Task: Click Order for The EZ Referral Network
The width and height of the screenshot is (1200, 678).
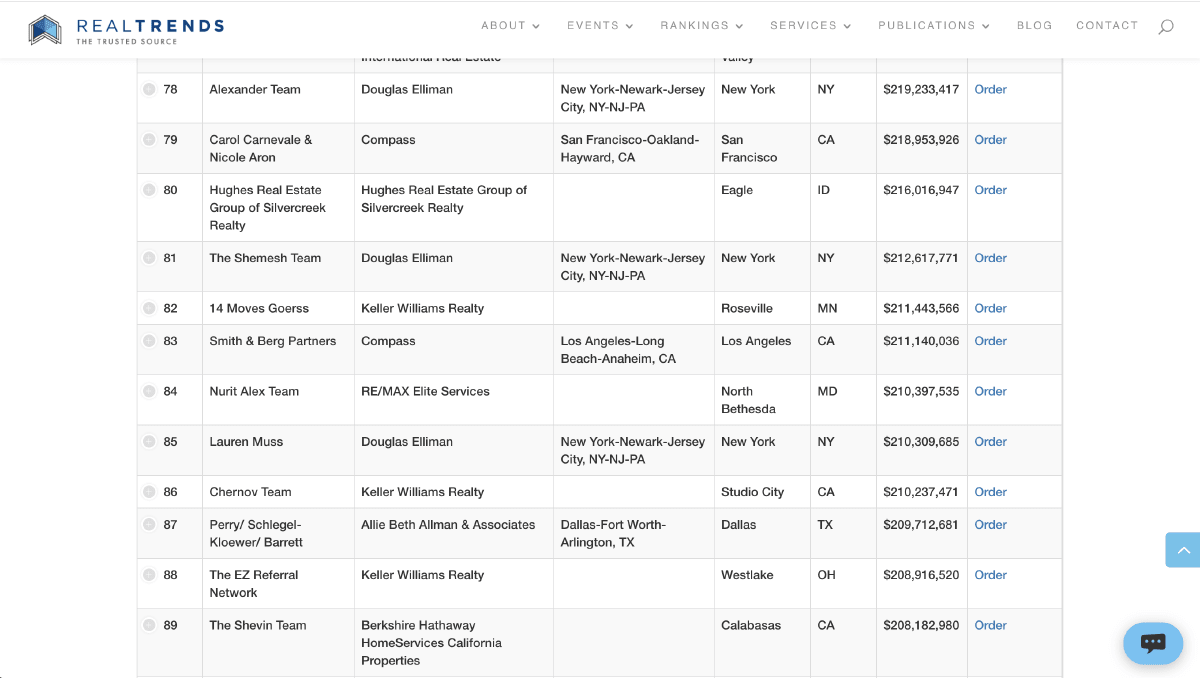Action: click(x=990, y=575)
